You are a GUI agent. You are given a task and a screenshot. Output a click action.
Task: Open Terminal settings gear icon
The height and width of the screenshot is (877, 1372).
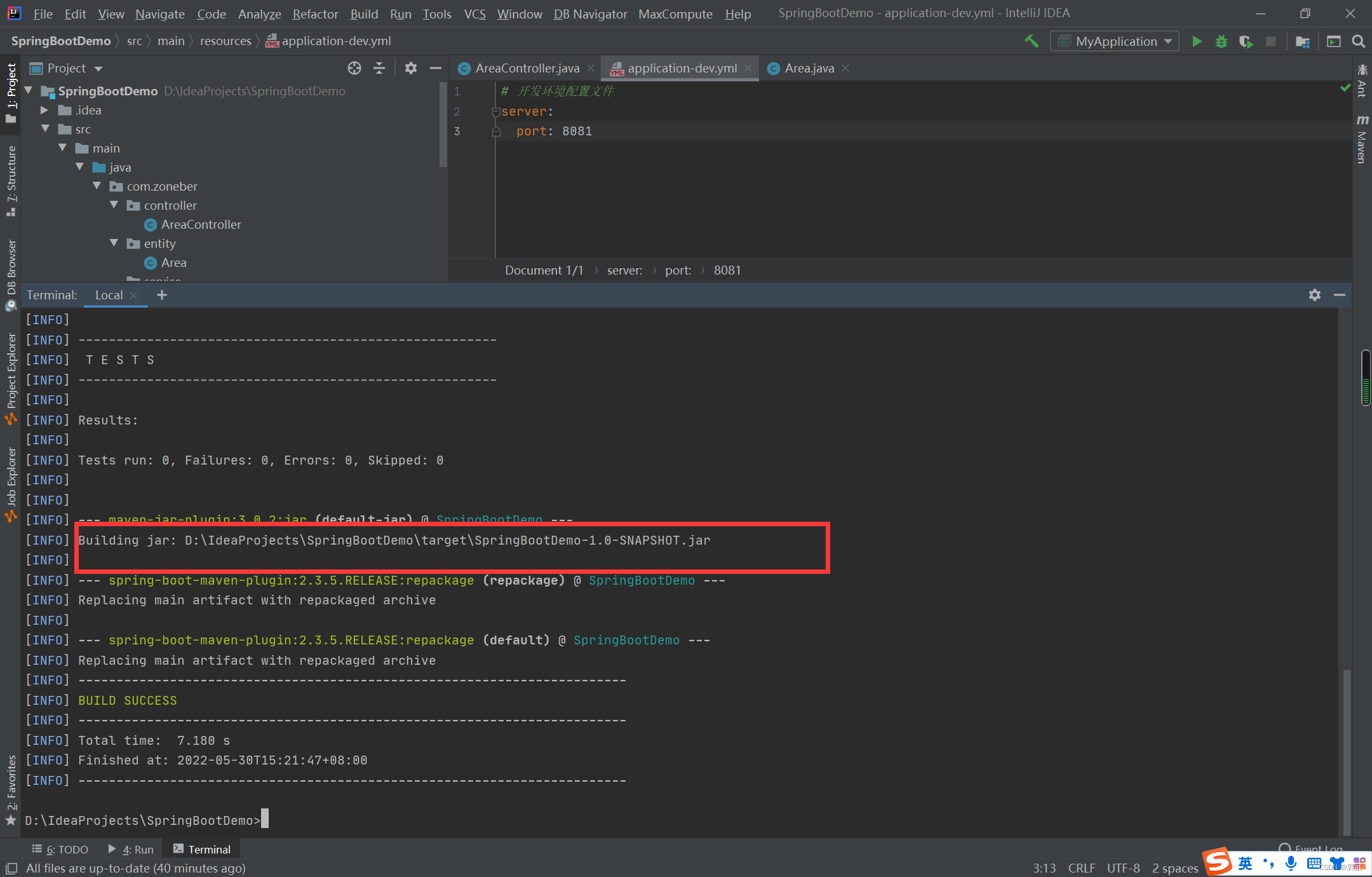1314,295
